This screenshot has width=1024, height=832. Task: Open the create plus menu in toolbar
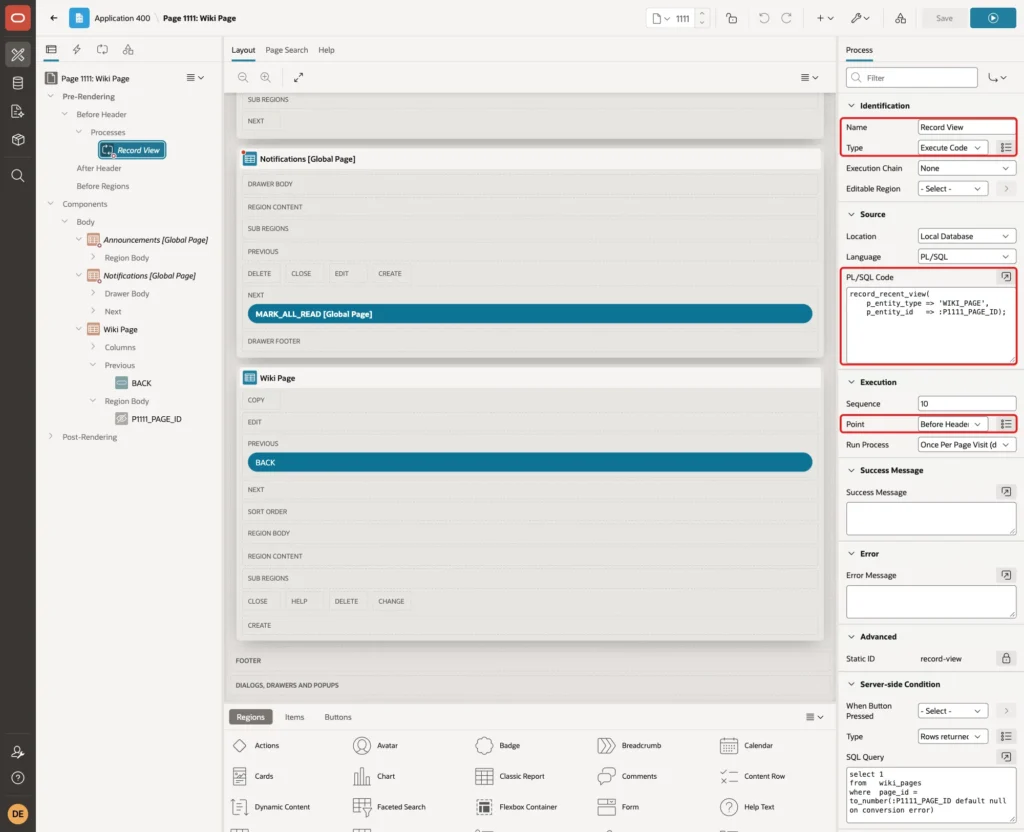tap(825, 18)
